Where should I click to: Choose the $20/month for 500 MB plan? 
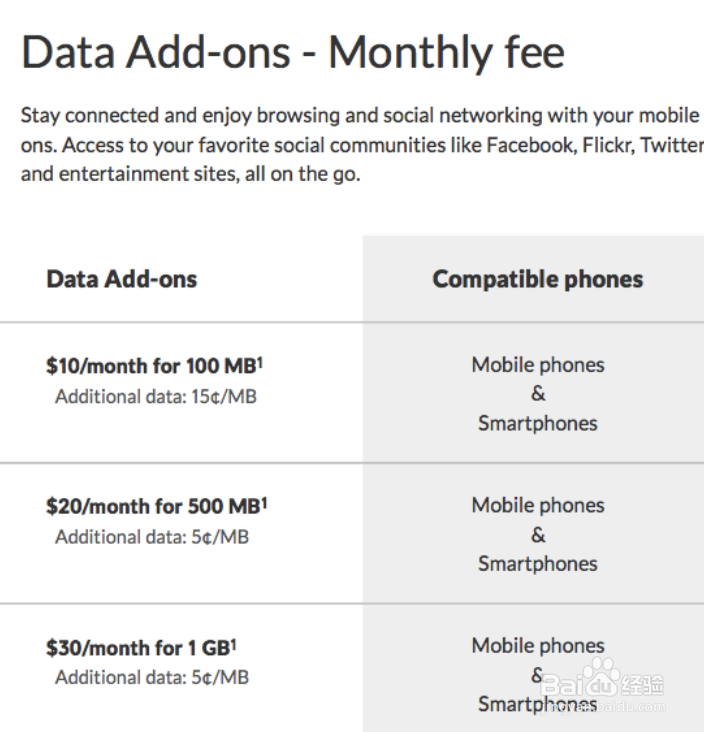(x=152, y=506)
